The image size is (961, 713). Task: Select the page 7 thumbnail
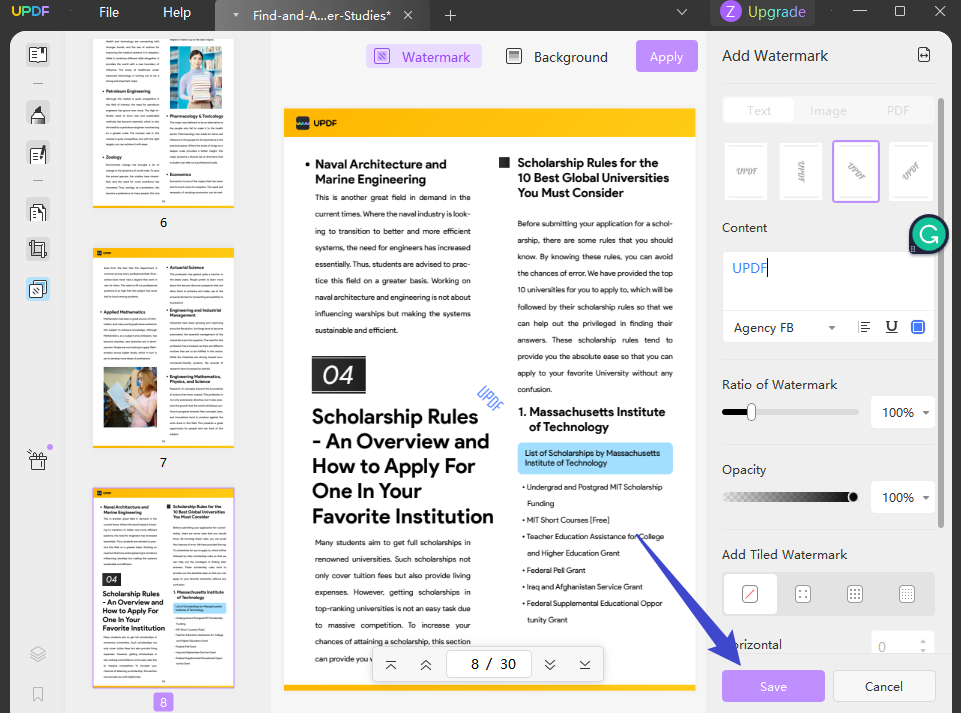pyautogui.click(x=163, y=348)
